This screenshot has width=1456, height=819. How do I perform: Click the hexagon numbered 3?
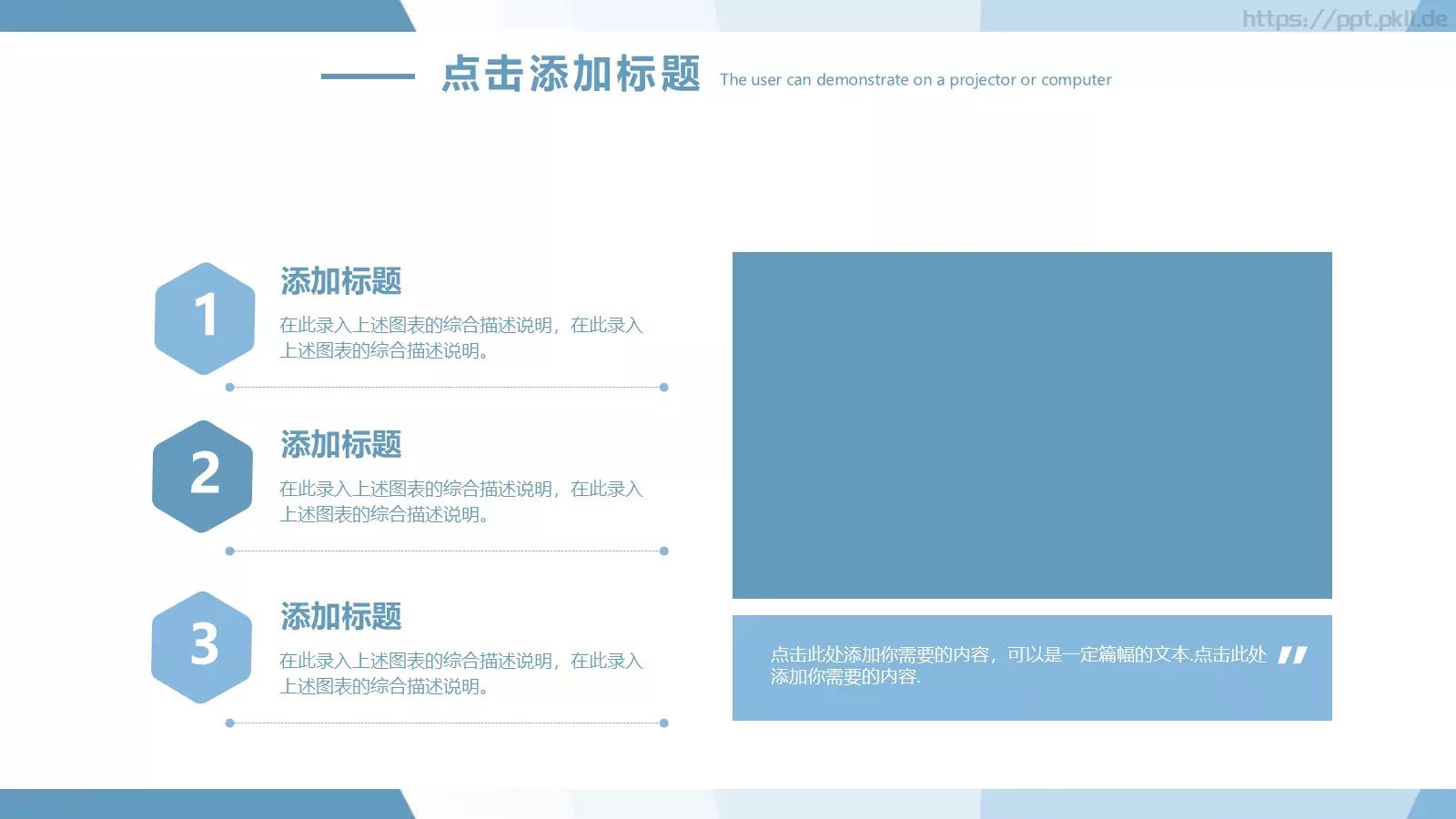(x=202, y=647)
